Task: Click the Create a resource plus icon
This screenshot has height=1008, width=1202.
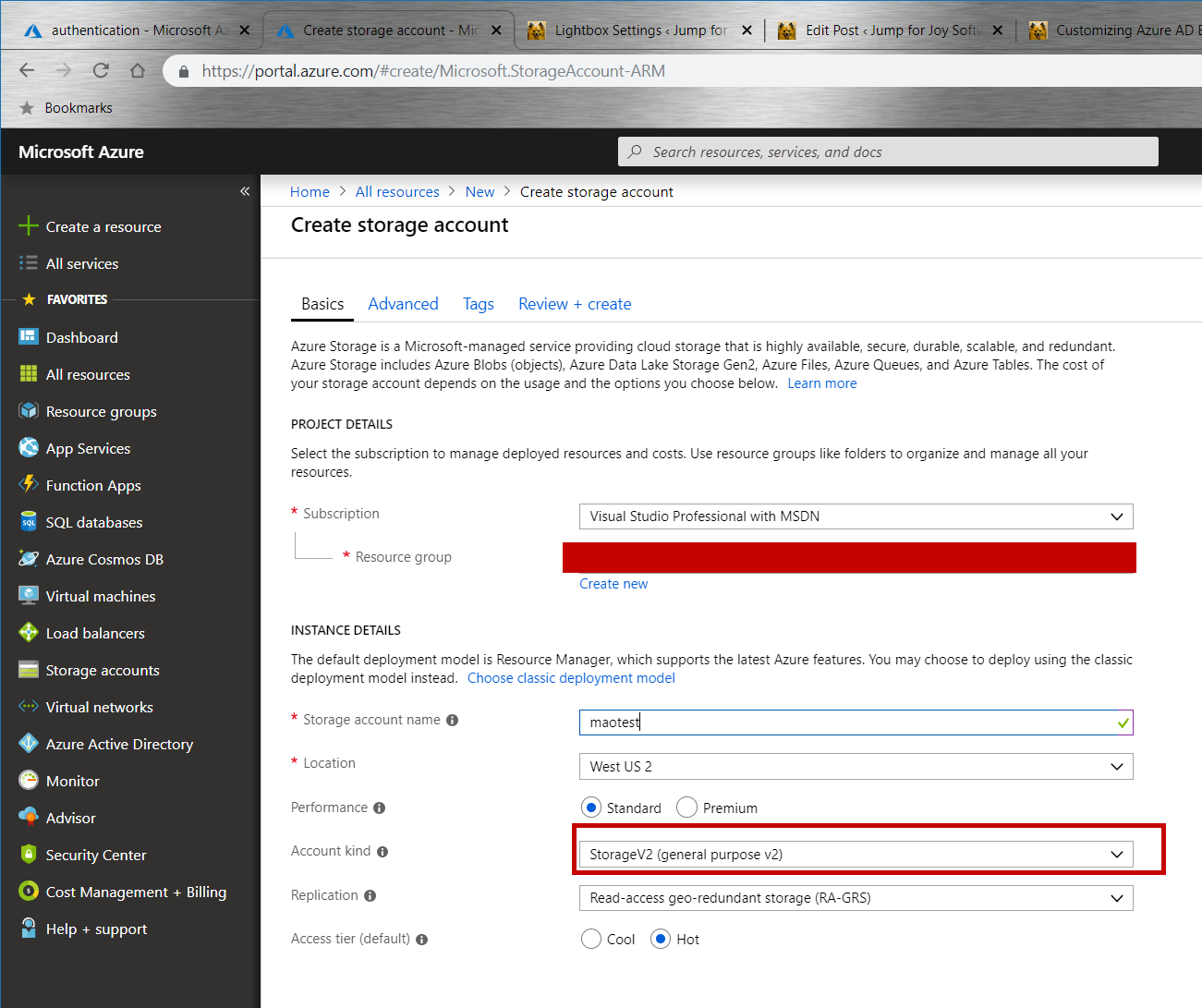Action: coord(29,226)
